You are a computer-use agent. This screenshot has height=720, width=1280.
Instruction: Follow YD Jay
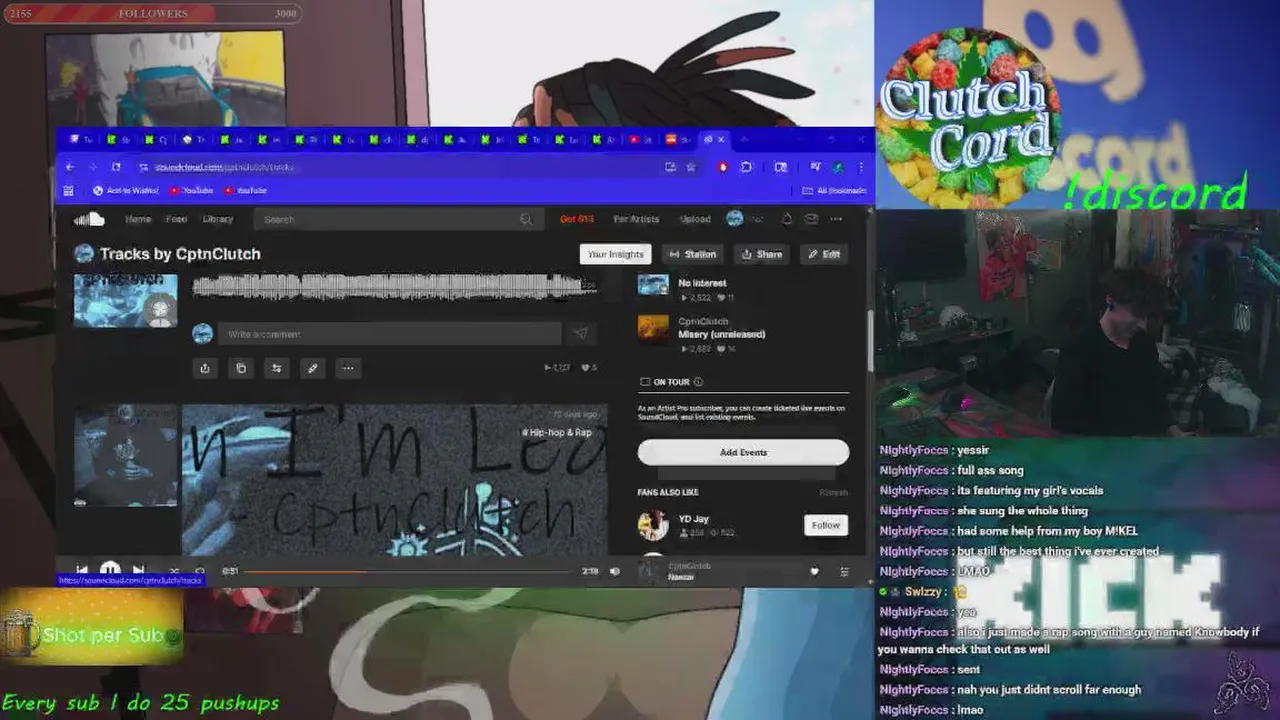tap(826, 525)
